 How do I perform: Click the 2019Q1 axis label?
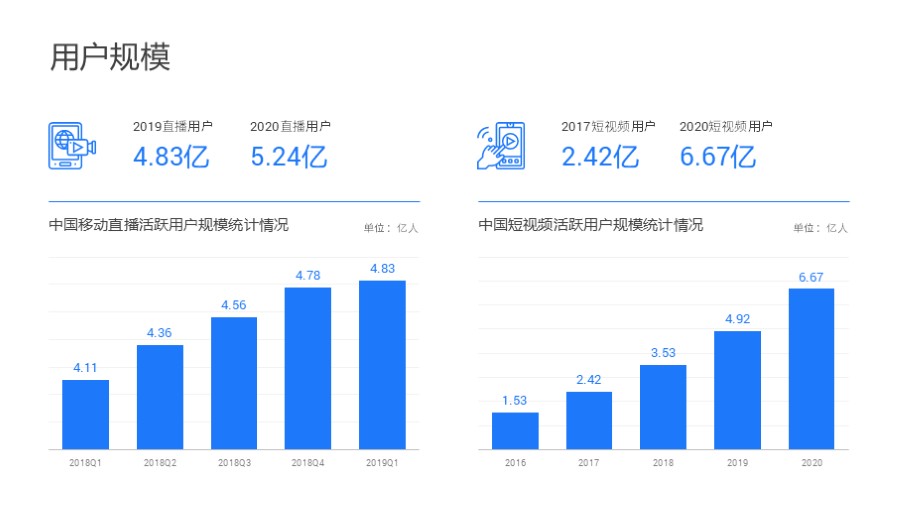(x=382, y=462)
